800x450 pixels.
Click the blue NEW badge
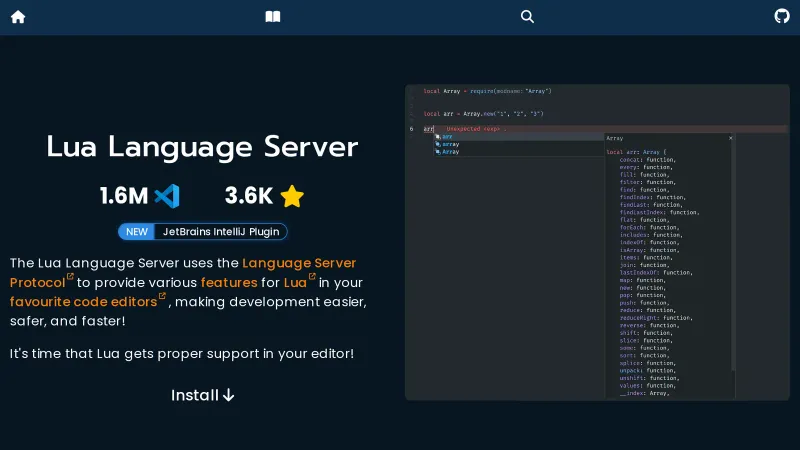pos(137,232)
